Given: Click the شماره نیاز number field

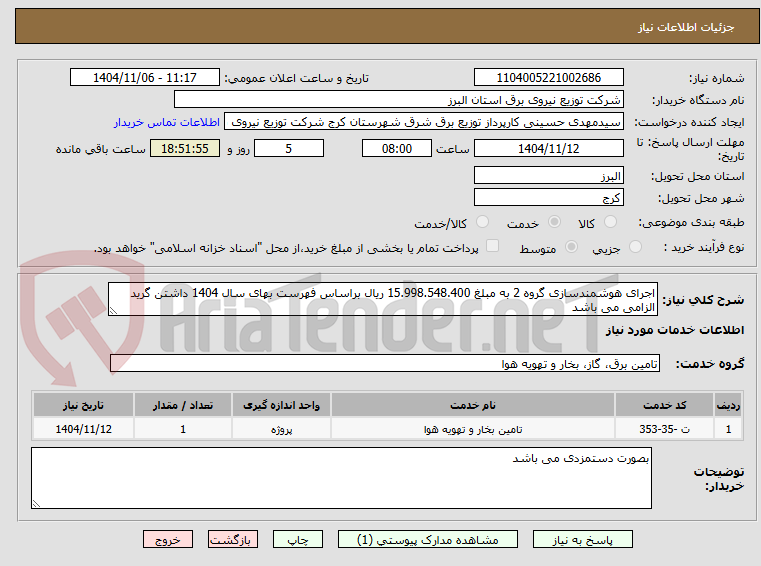Looking at the screenshot, I should point(548,78).
